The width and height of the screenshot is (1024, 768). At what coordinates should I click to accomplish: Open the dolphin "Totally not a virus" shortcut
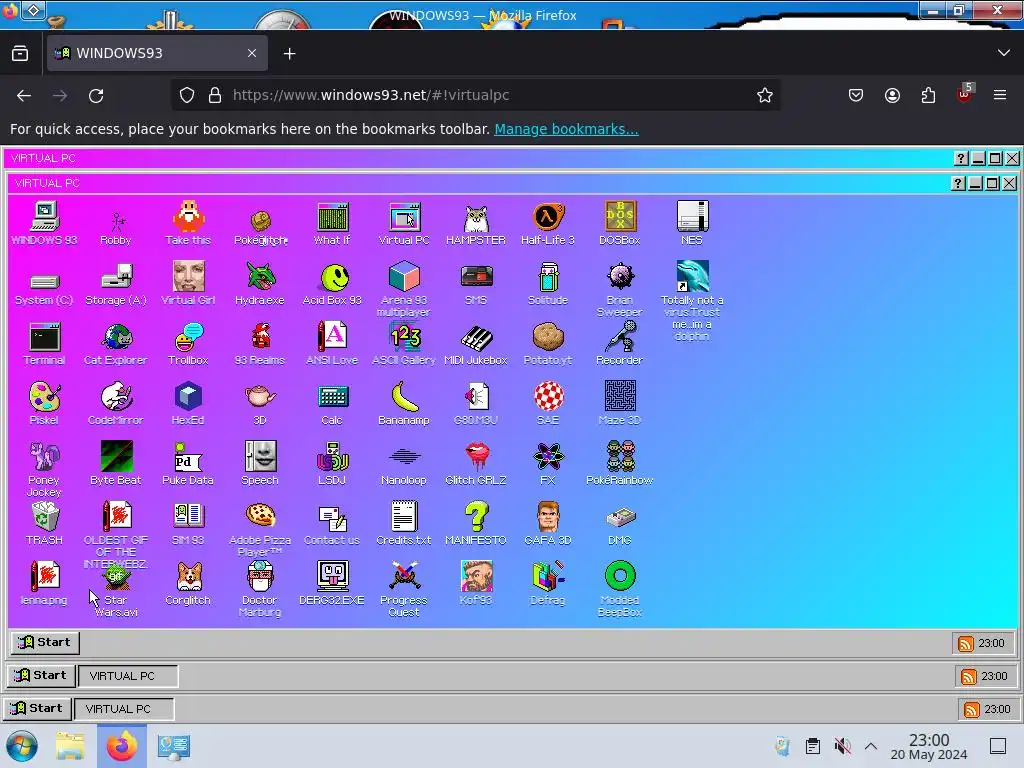(692, 301)
